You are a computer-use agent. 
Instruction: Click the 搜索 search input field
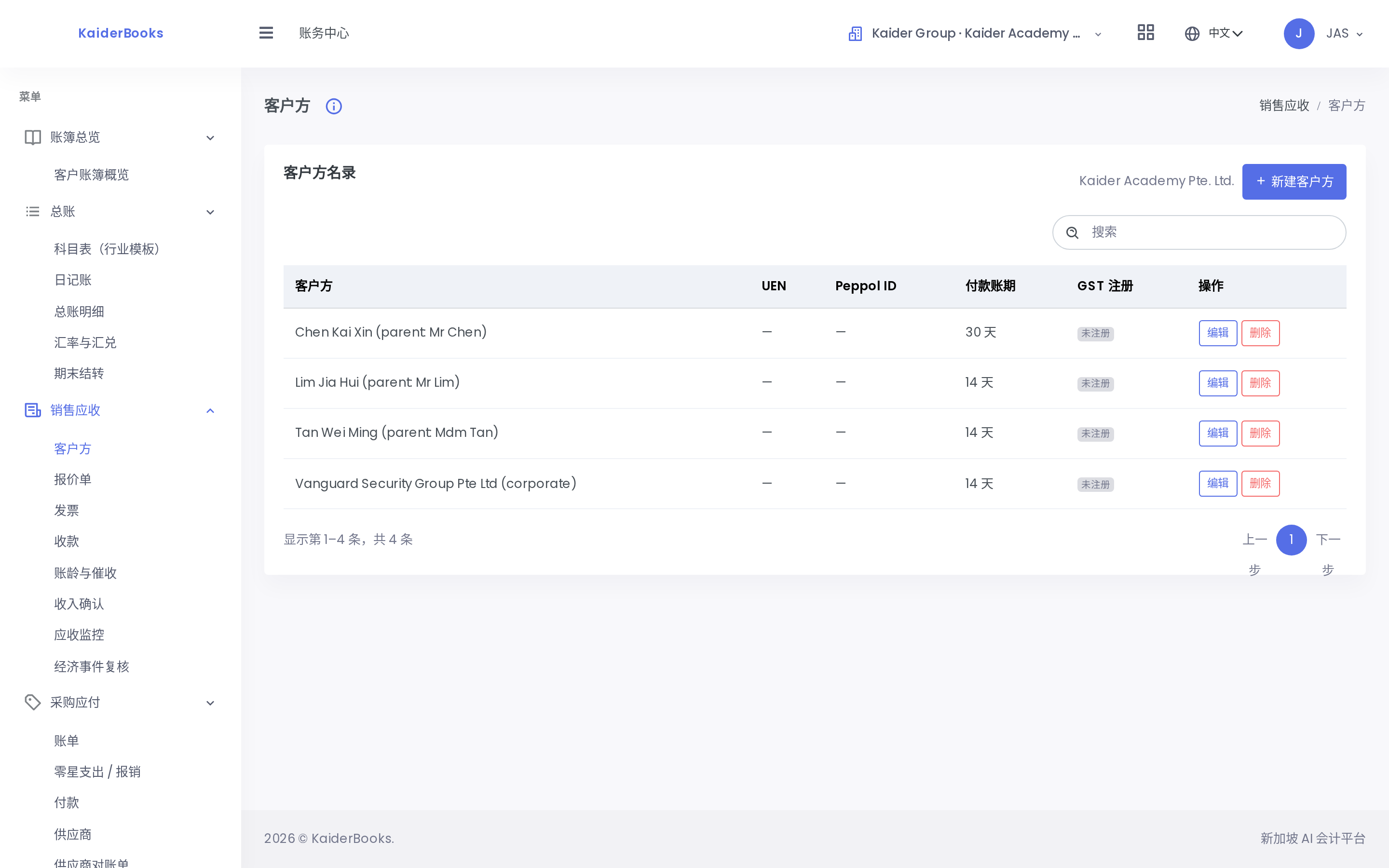click(x=1198, y=232)
